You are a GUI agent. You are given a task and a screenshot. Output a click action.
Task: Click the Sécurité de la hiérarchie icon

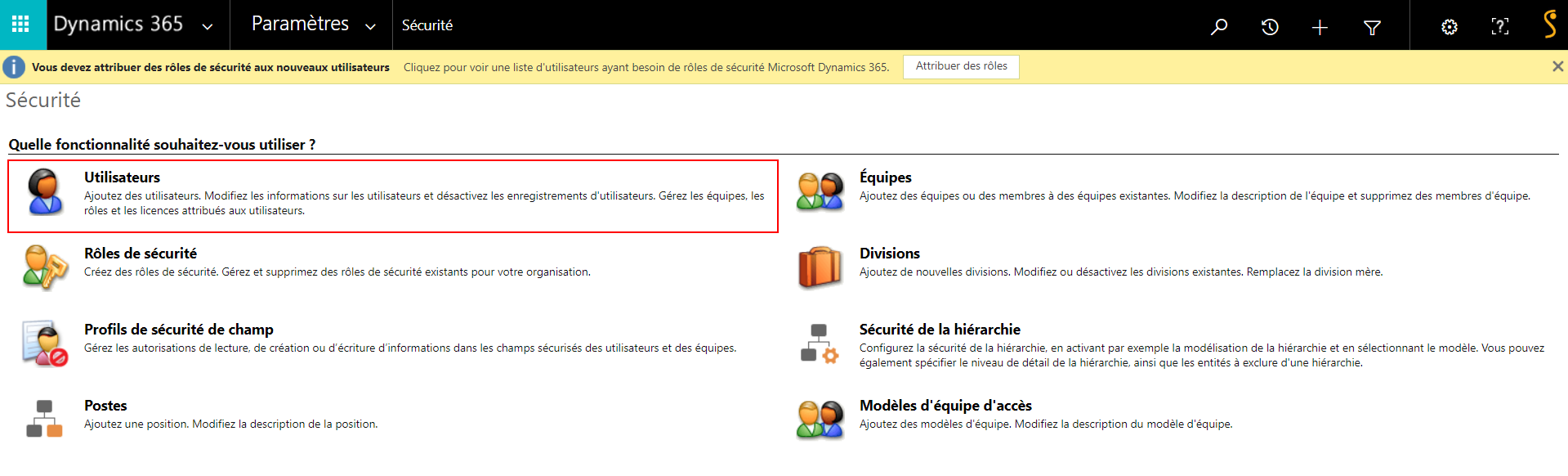coord(820,344)
